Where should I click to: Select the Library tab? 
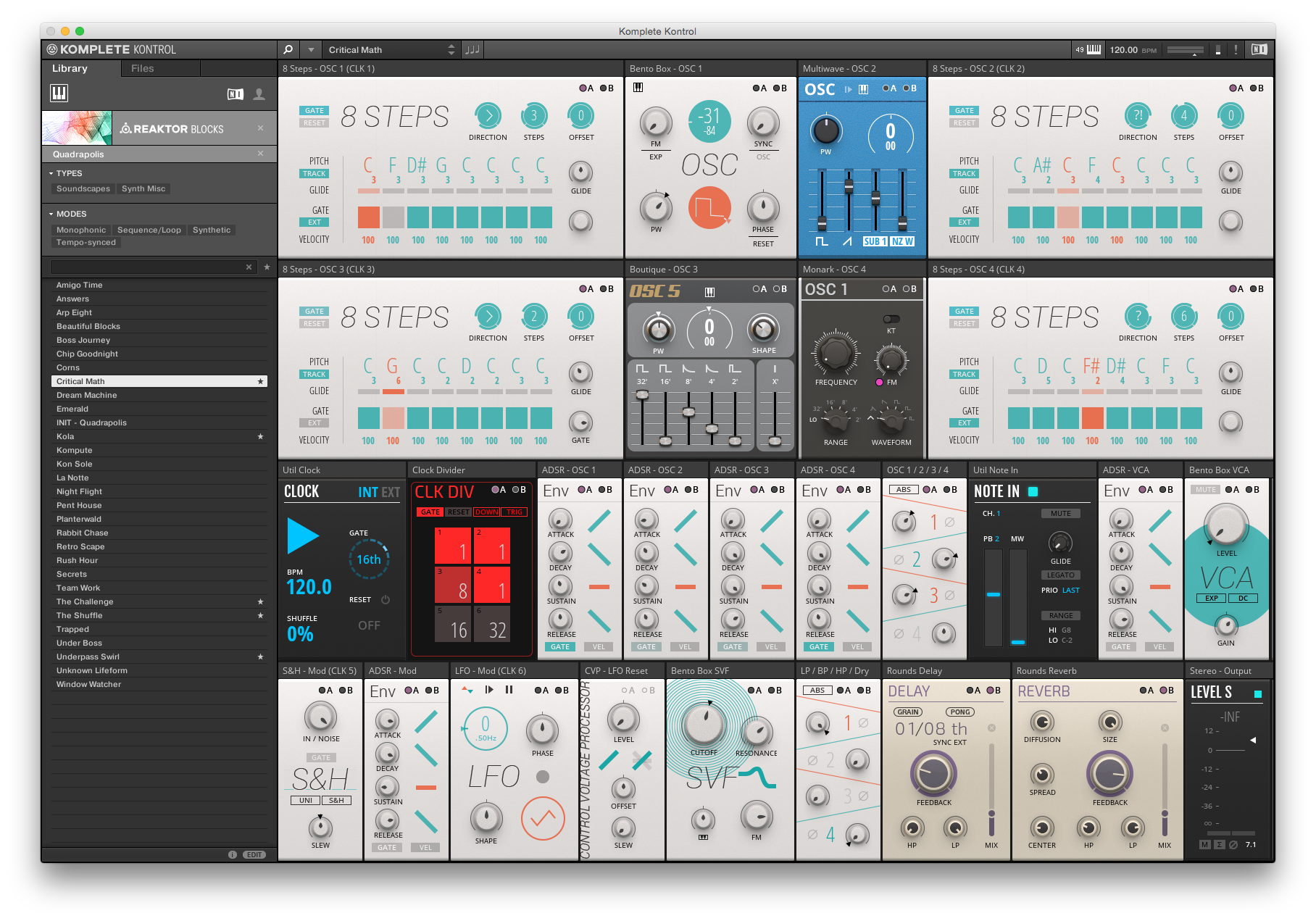tap(70, 69)
